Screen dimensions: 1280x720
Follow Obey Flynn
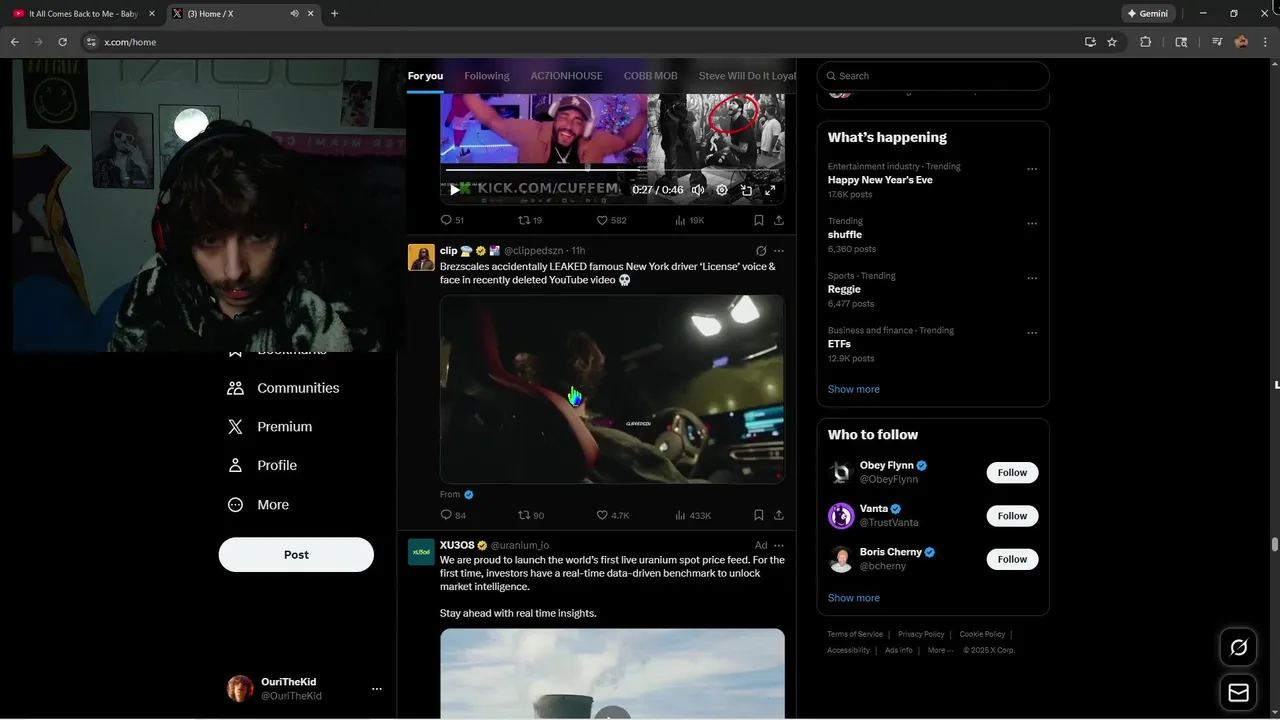[1012, 472]
